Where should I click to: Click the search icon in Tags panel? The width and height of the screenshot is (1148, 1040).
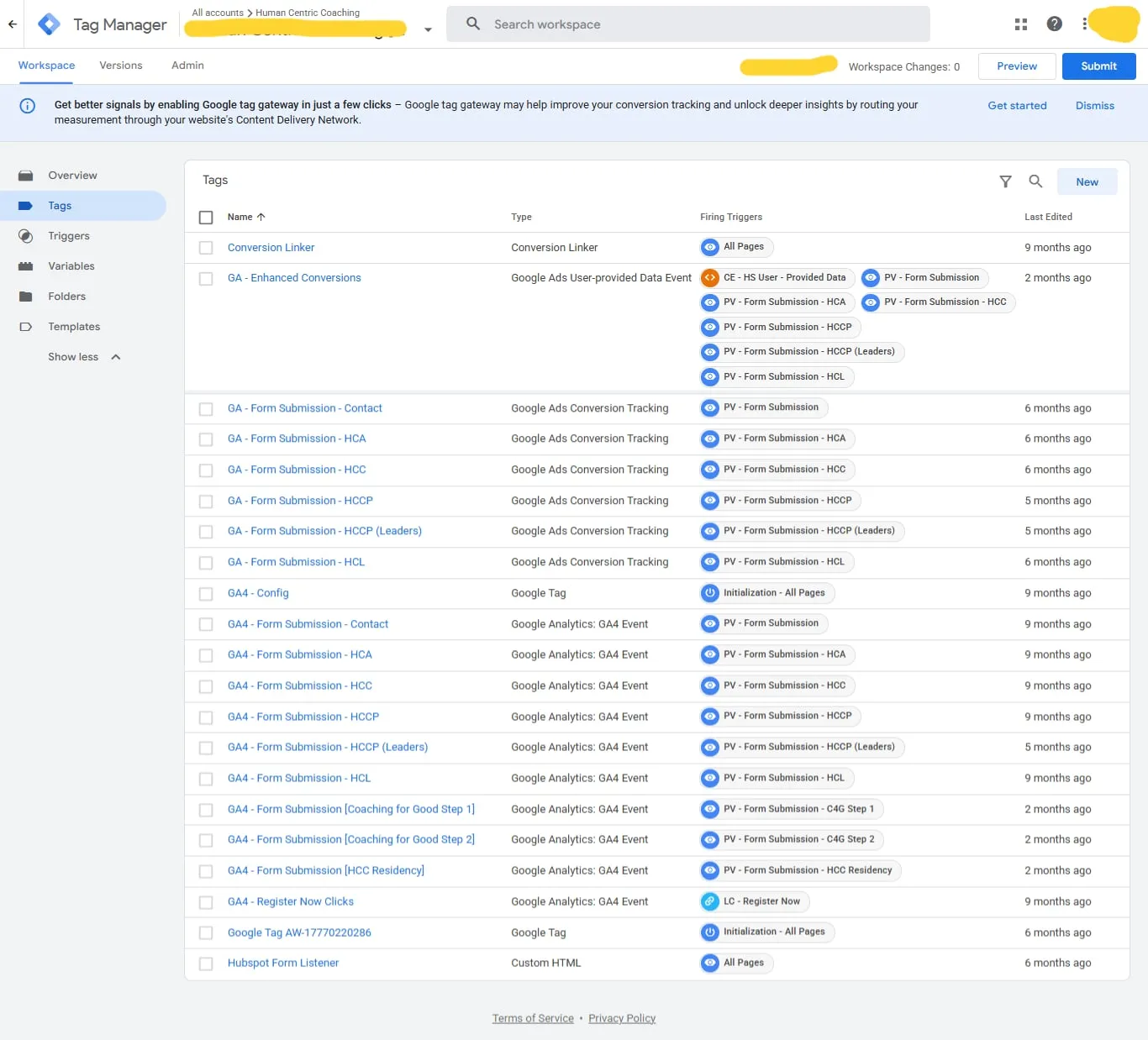pyautogui.click(x=1035, y=181)
